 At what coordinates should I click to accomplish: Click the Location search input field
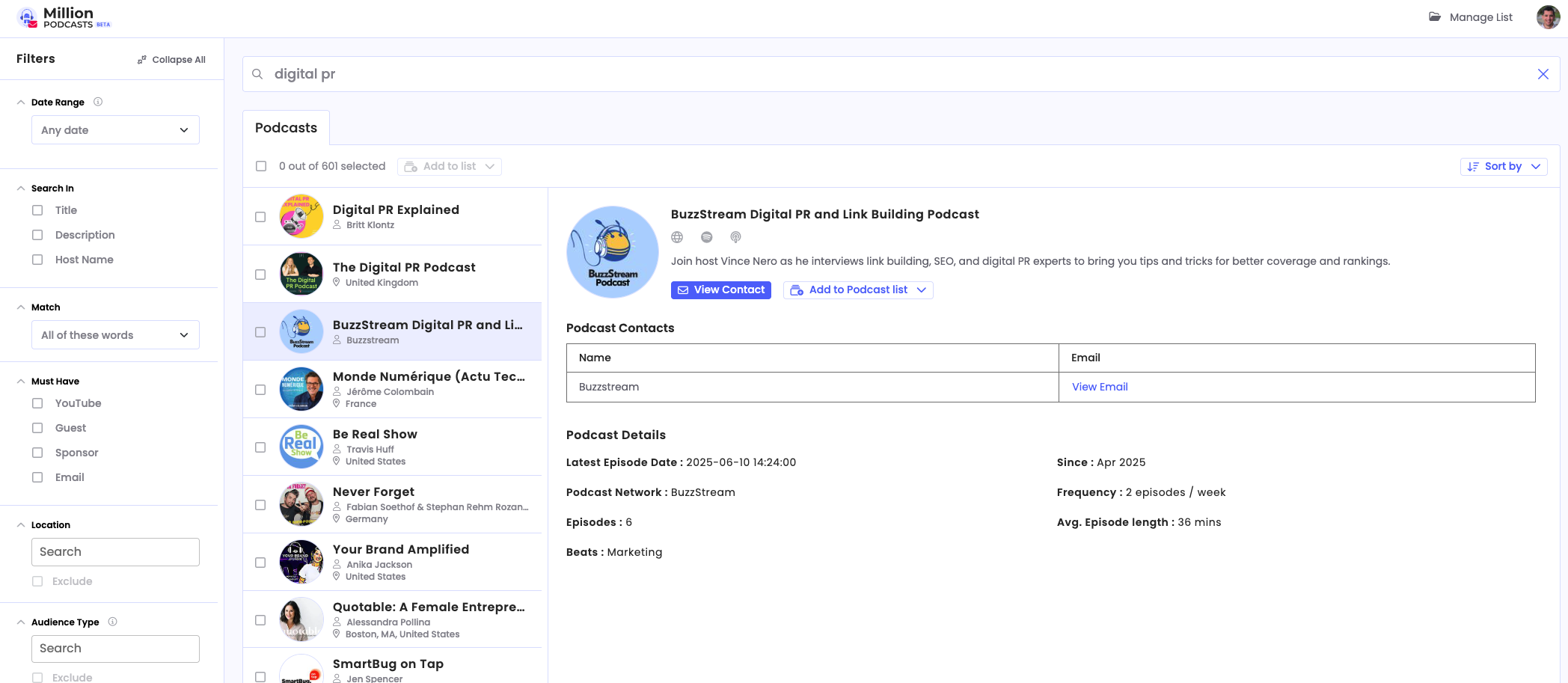point(115,552)
